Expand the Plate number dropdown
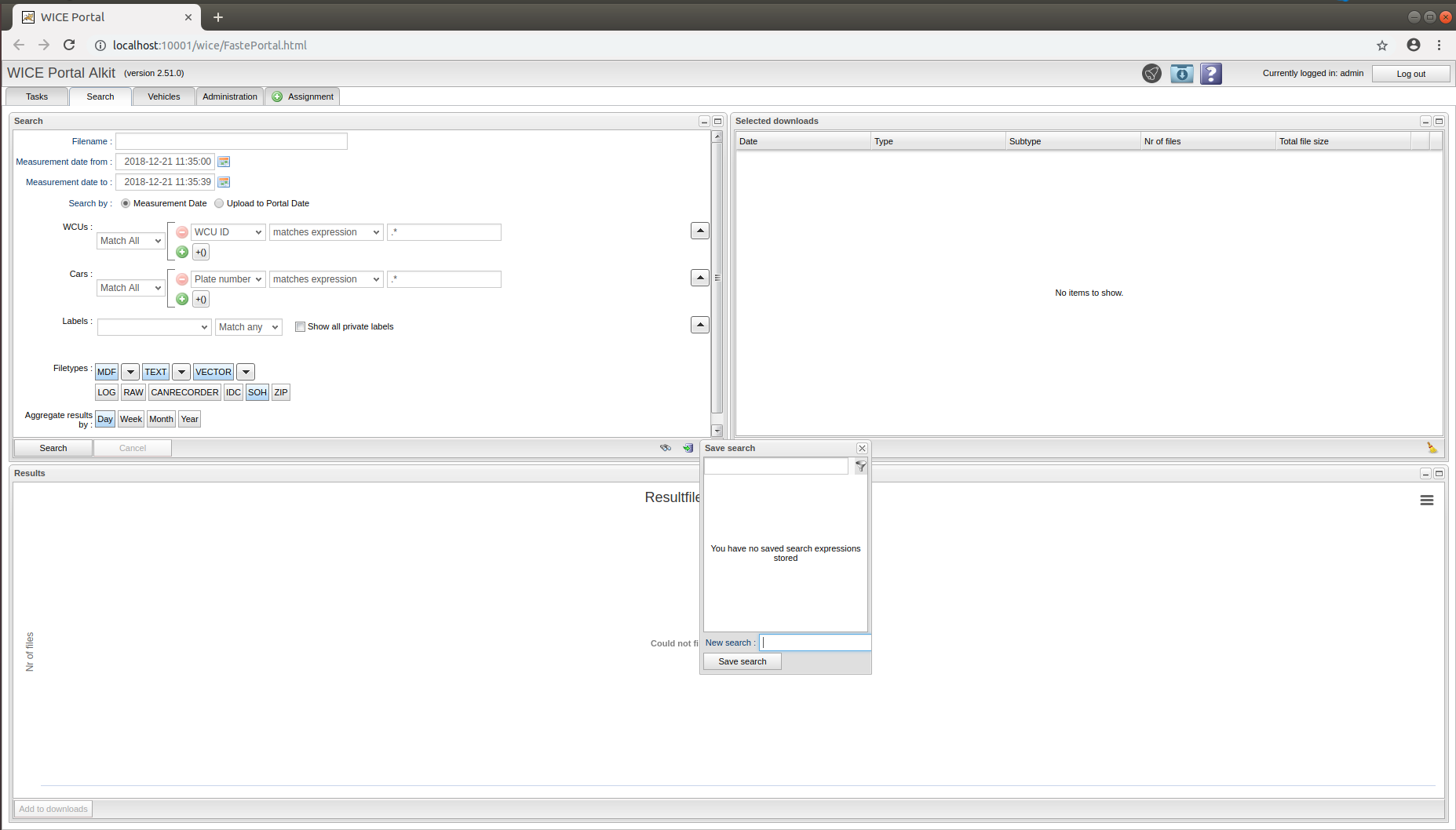The width and height of the screenshot is (1456, 830). tap(228, 279)
